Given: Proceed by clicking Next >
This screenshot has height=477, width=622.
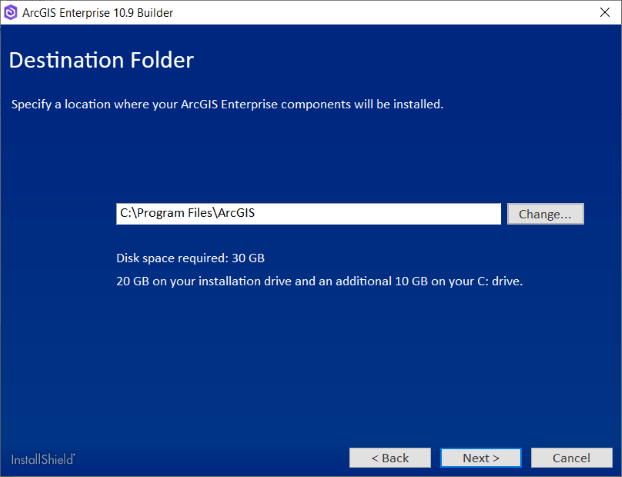Looking at the screenshot, I should coord(481,457).
